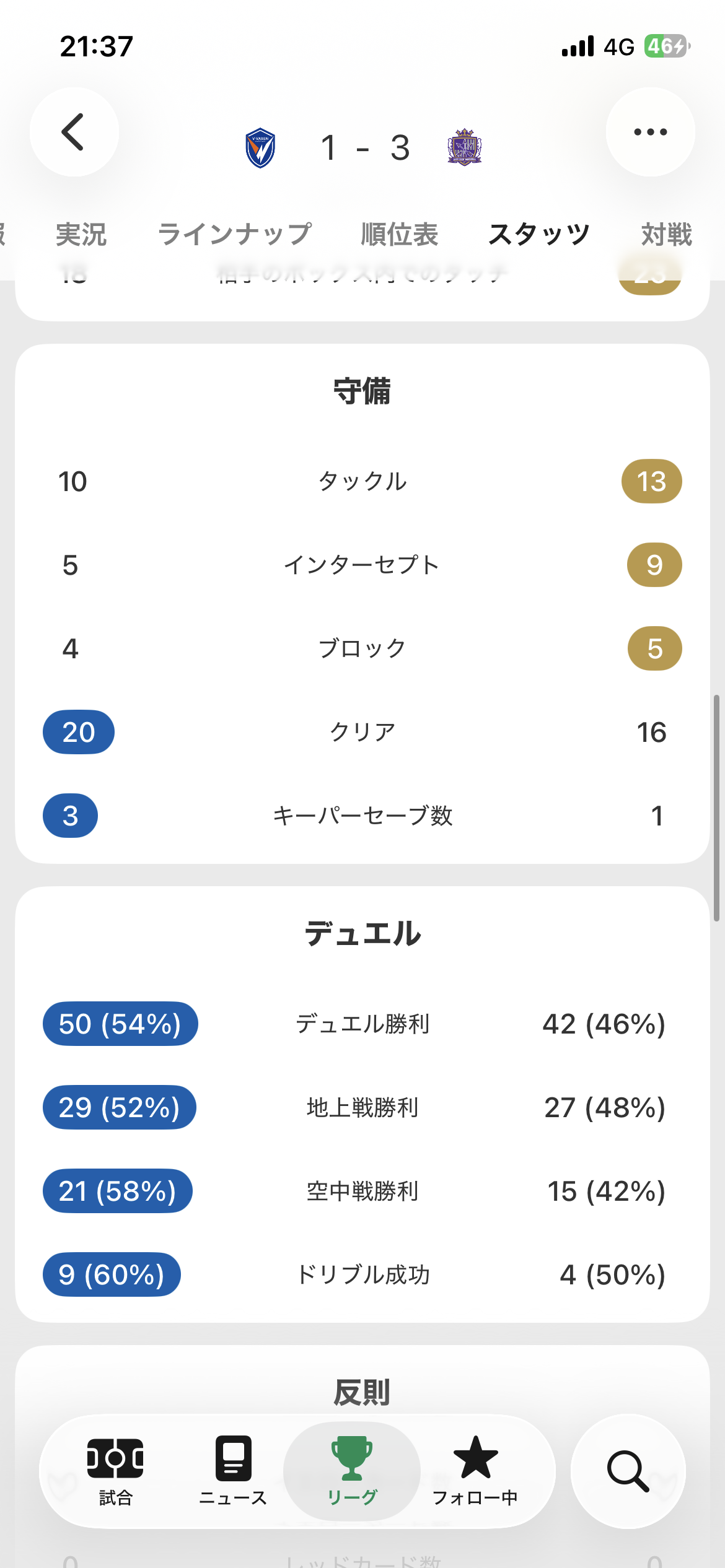Tap the back arrow button

[74, 132]
